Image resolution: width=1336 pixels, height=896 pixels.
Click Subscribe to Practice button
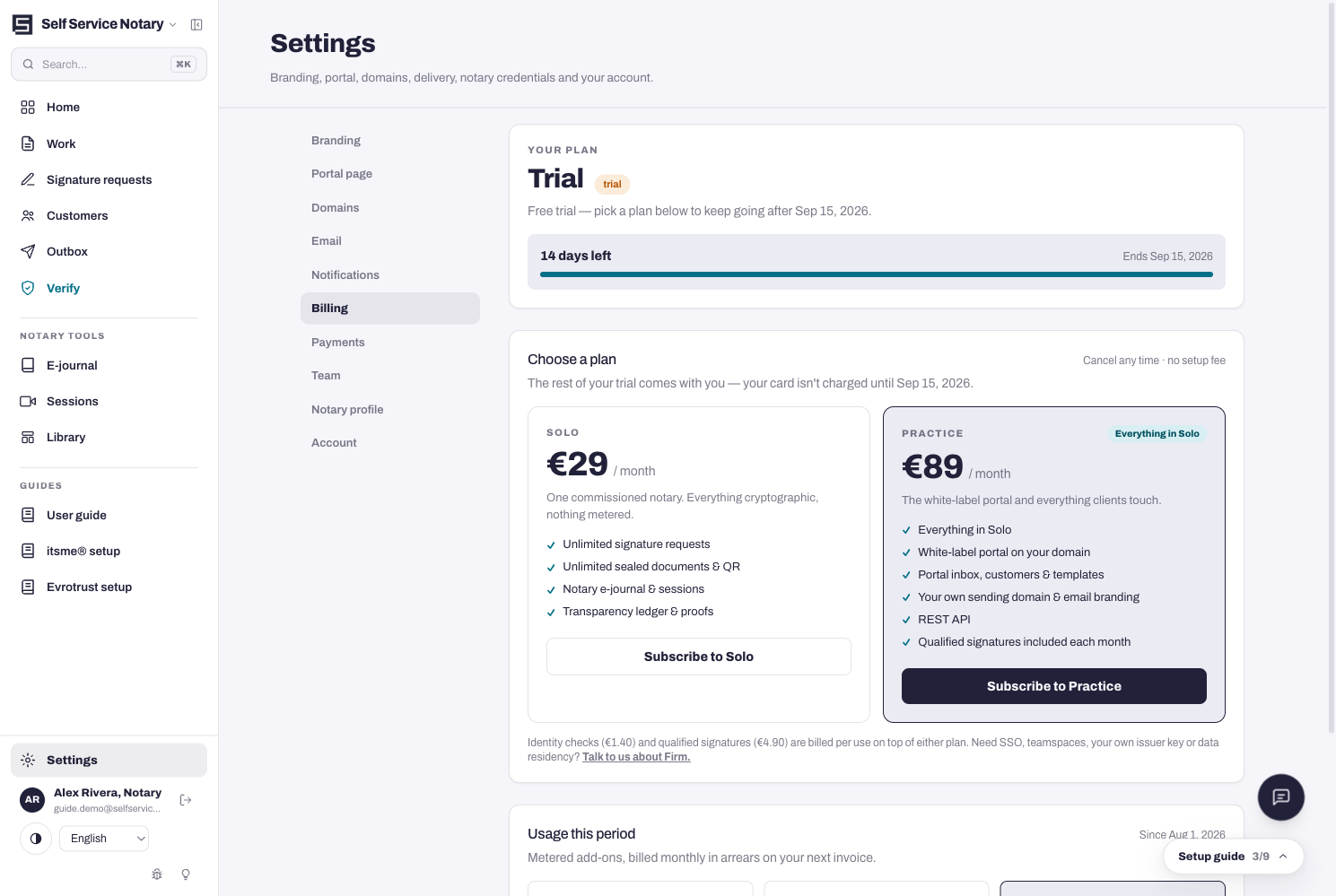1054,686
